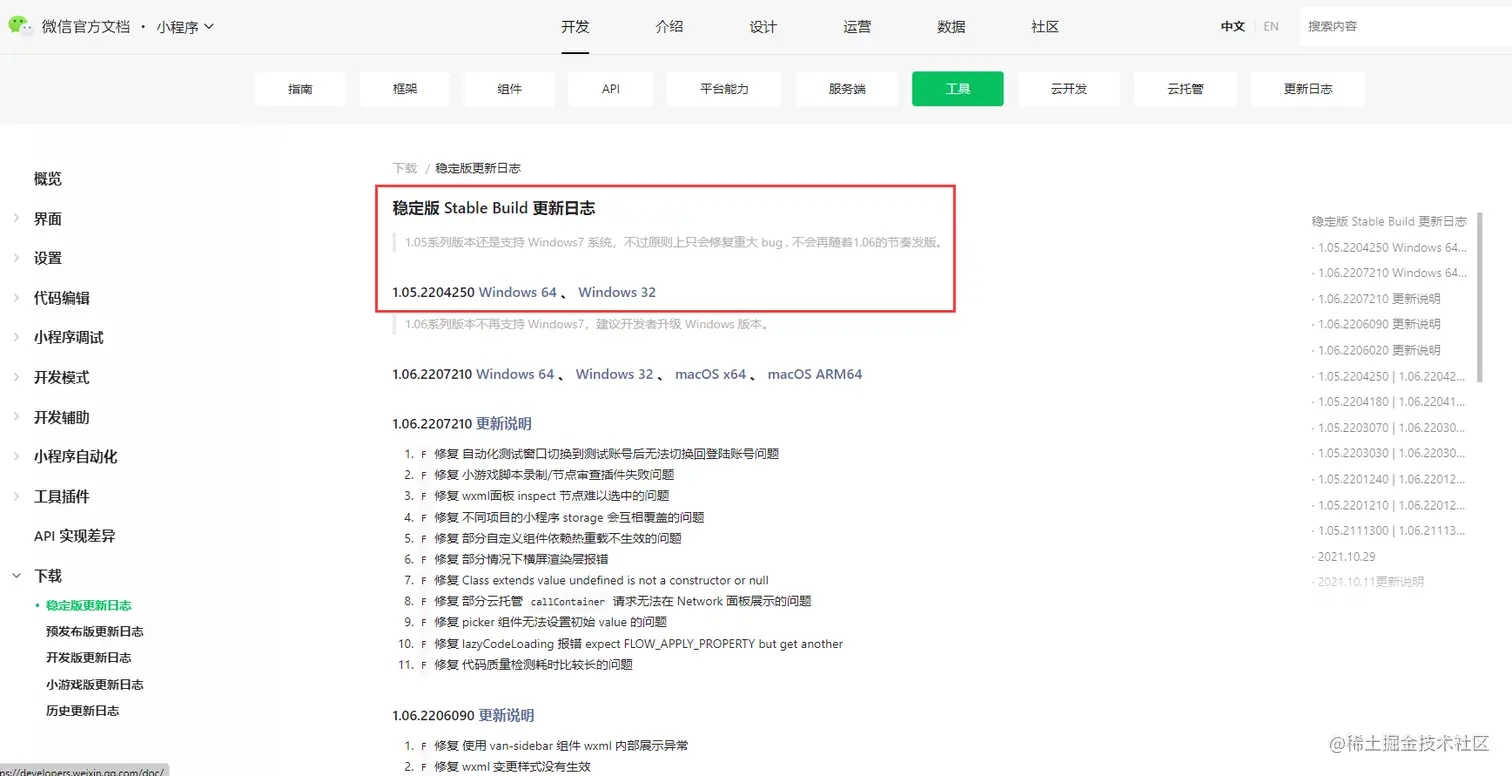Select 开发版更新日志 in sidebar
The width and height of the screenshot is (1512, 776).
tap(89, 658)
